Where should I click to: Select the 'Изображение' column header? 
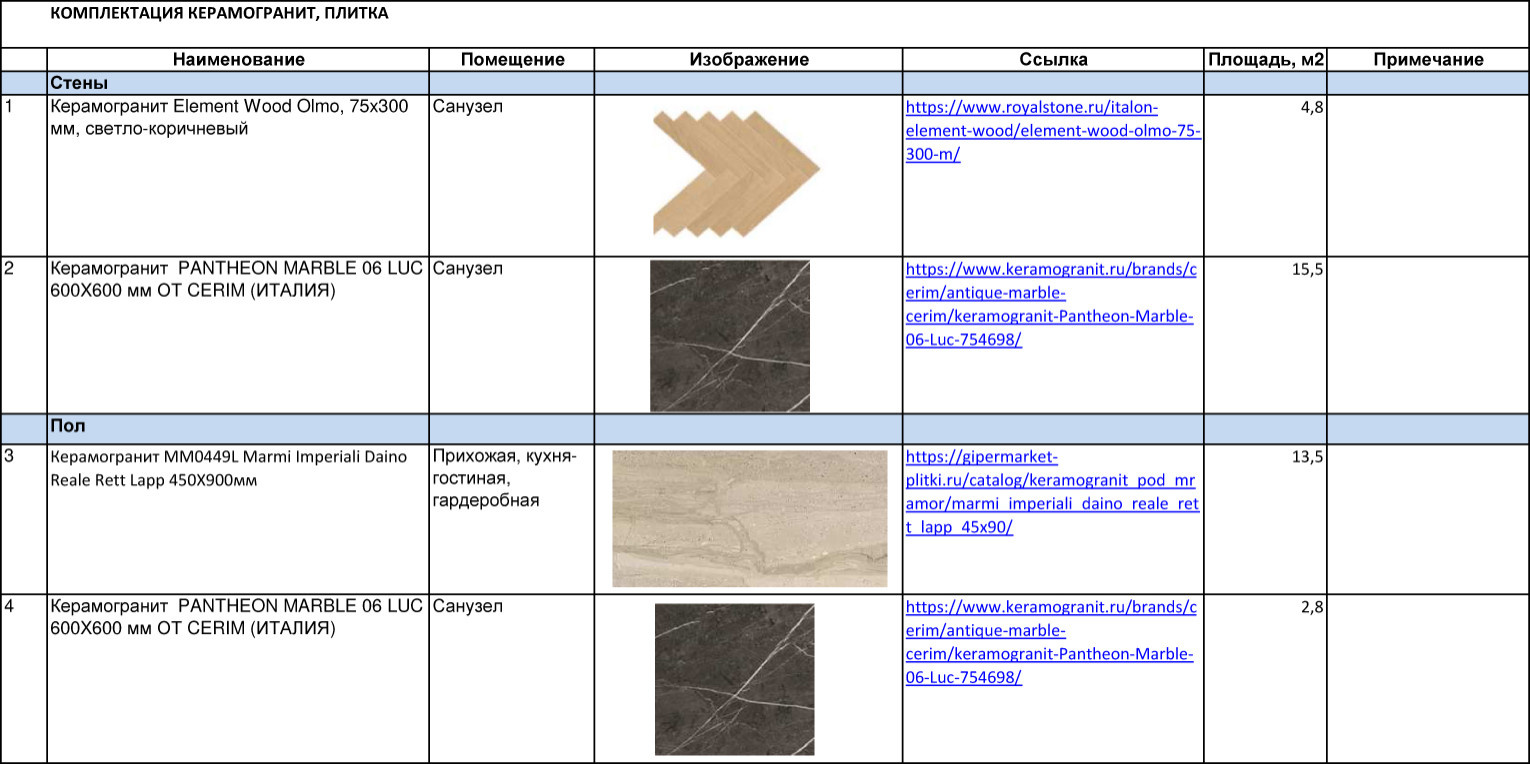(749, 60)
